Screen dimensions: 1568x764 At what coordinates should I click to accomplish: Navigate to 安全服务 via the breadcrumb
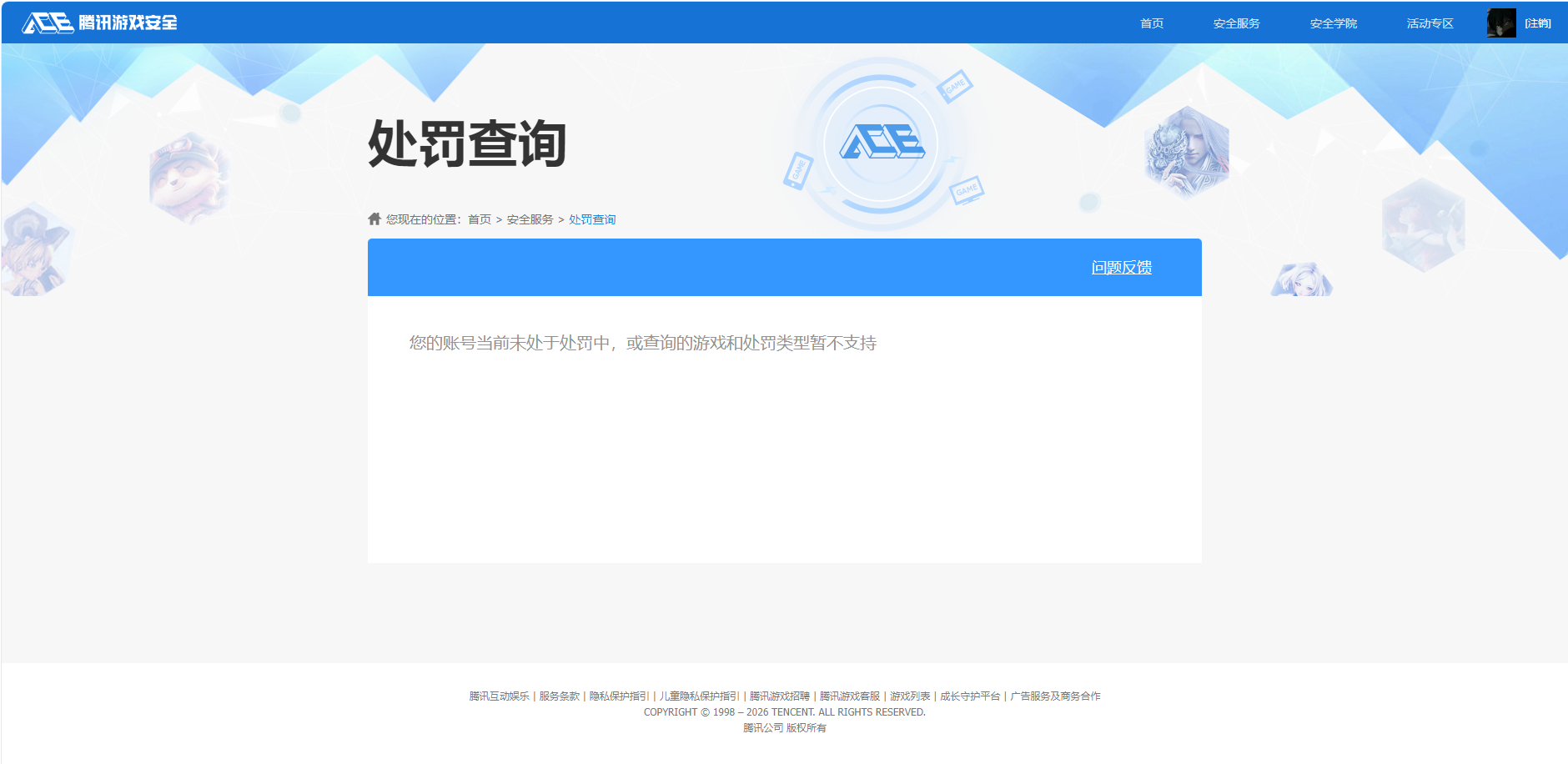point(529,219)
